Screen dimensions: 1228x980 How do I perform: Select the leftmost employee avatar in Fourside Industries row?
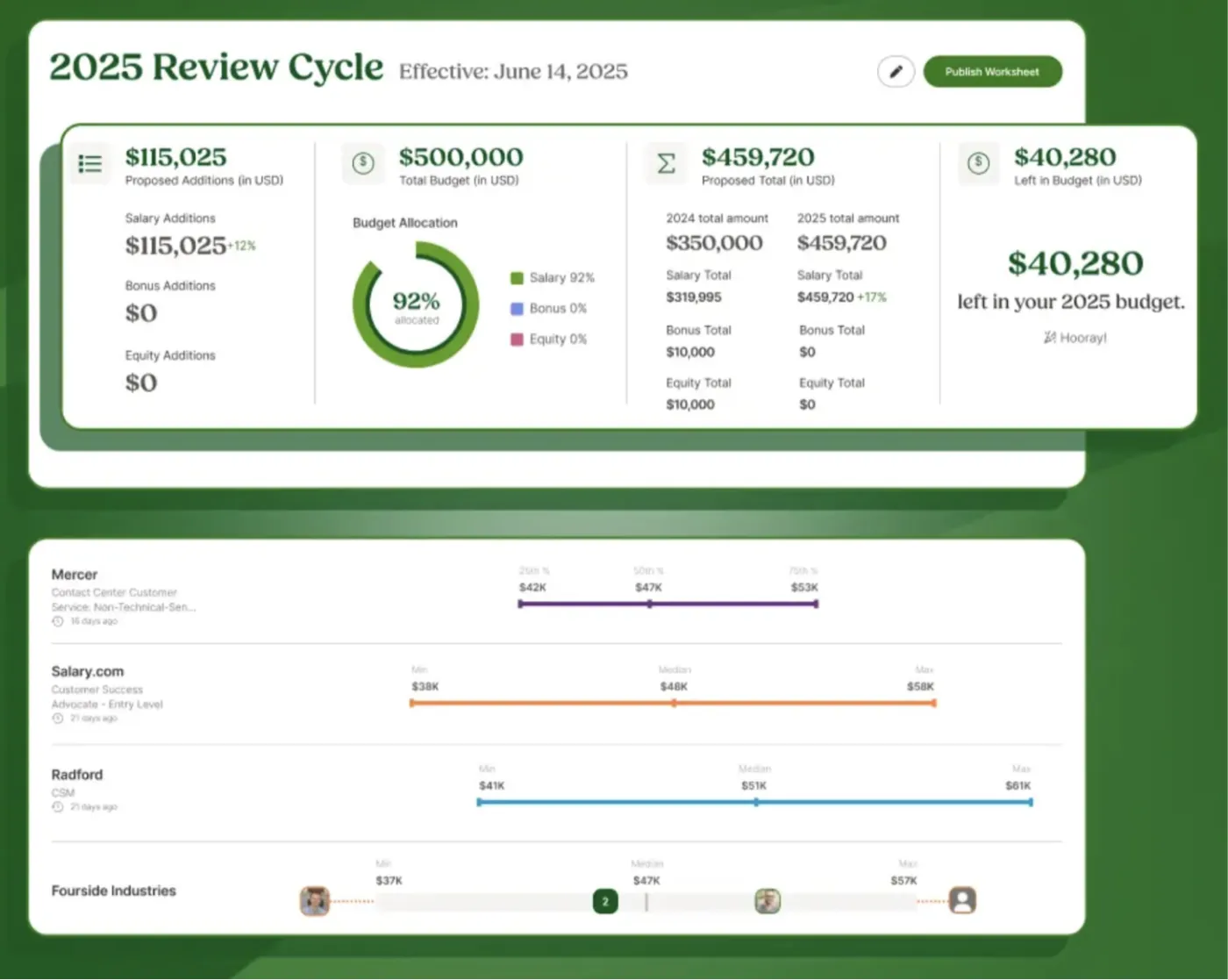315,901
